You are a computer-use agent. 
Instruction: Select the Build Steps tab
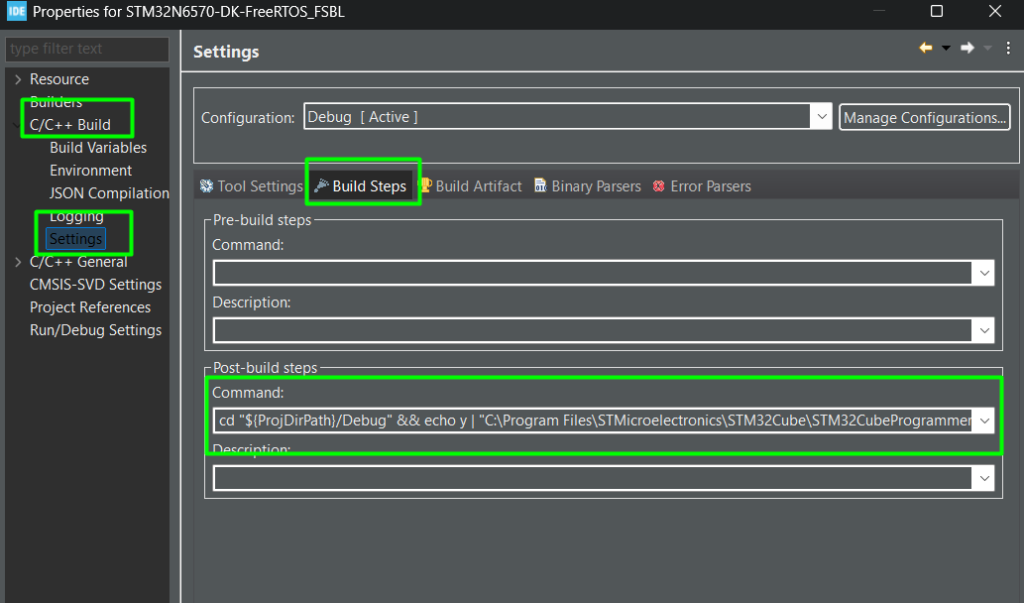(361, 186)
